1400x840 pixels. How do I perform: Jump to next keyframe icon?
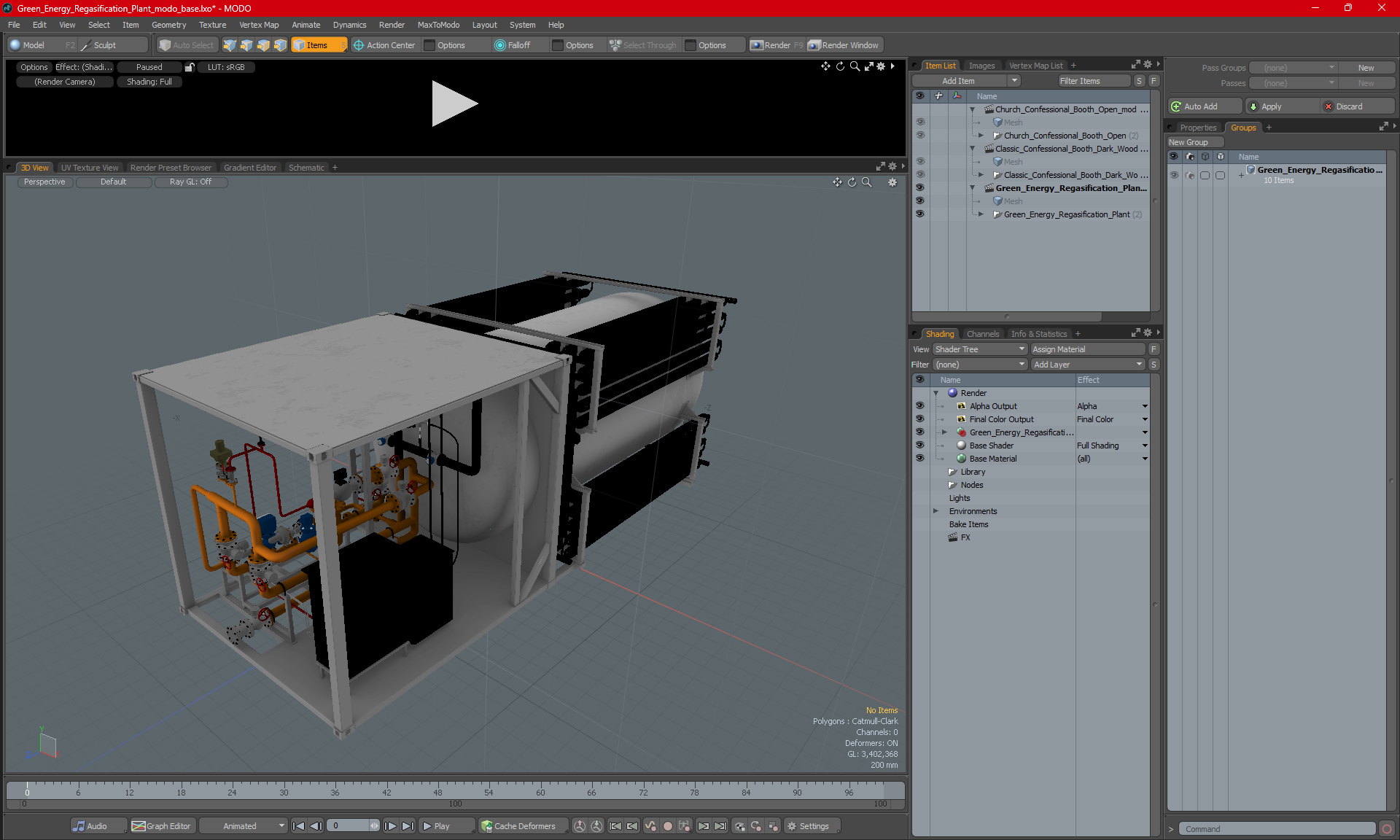(703, 826)
